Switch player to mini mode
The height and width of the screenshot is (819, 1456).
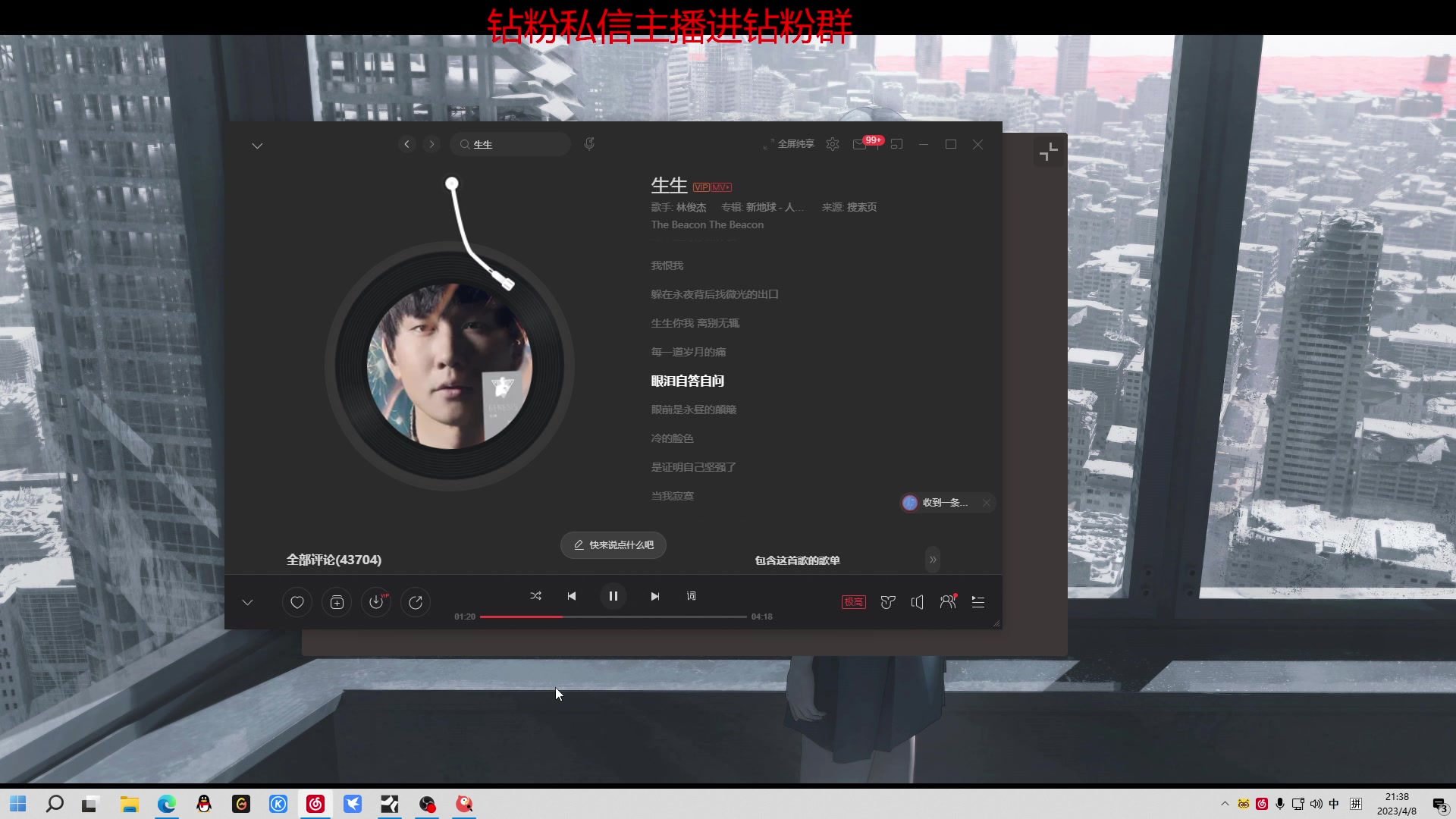click(x=896, y=144)
